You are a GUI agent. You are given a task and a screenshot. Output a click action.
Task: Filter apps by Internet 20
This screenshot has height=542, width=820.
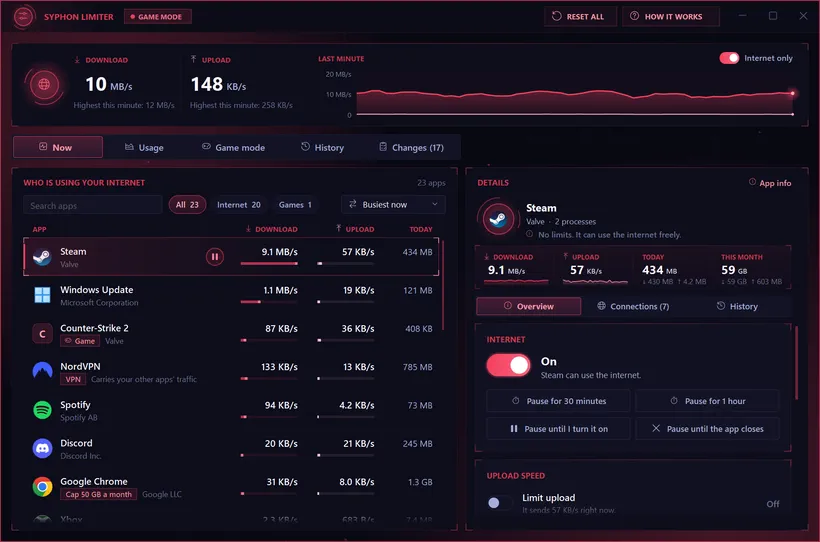coord(238,205)
